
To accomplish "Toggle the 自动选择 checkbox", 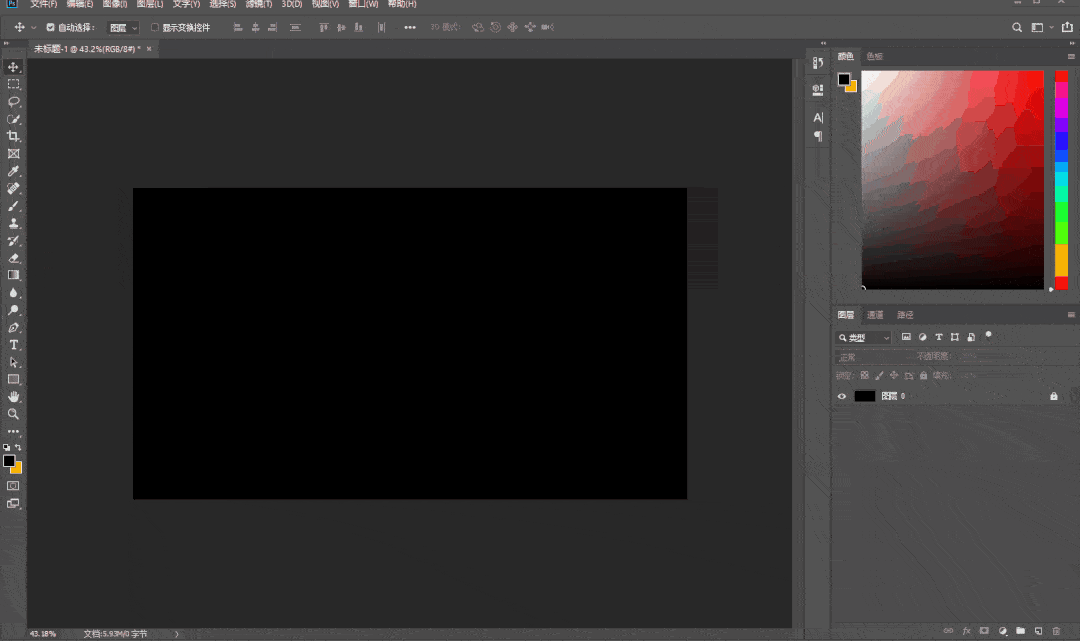I will (51, 27).
